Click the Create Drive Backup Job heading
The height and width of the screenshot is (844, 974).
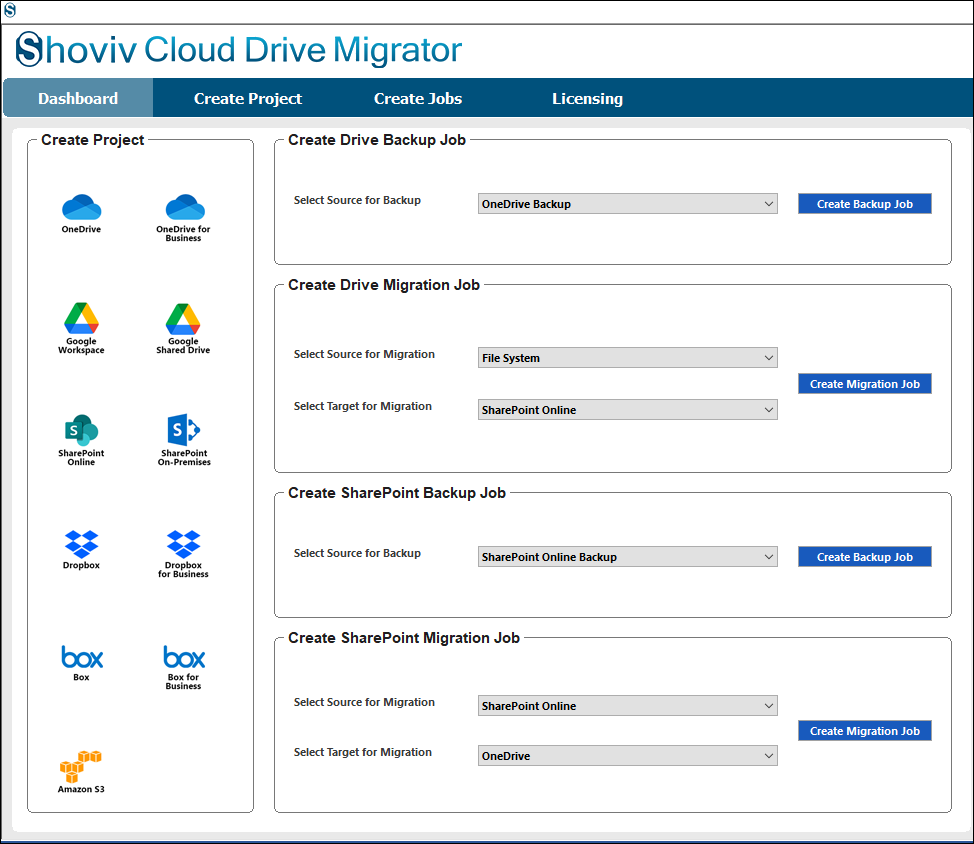377,140
